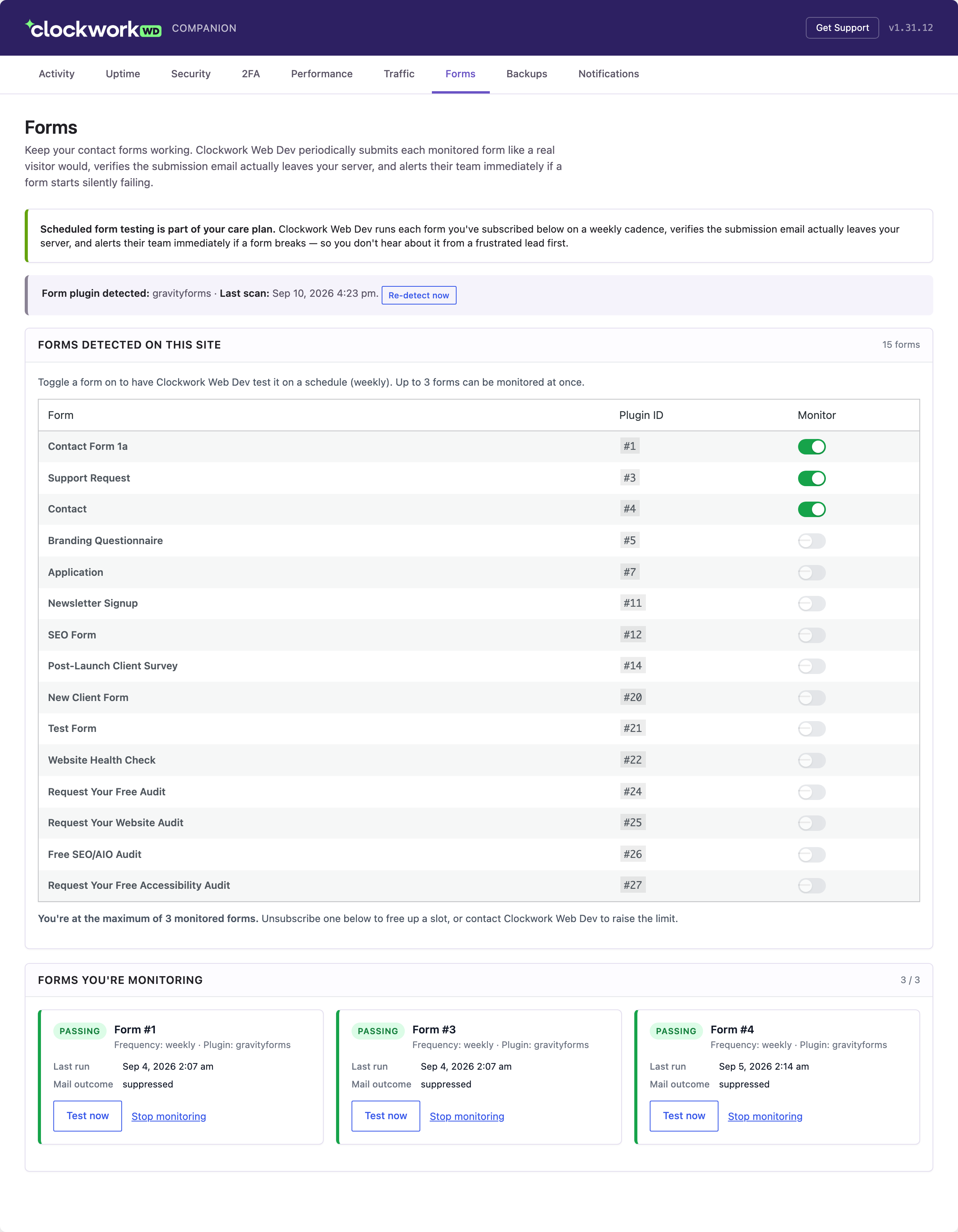Click the 3 / 3 monitored count
958x1232 pixels.
(x=909, y=980)
